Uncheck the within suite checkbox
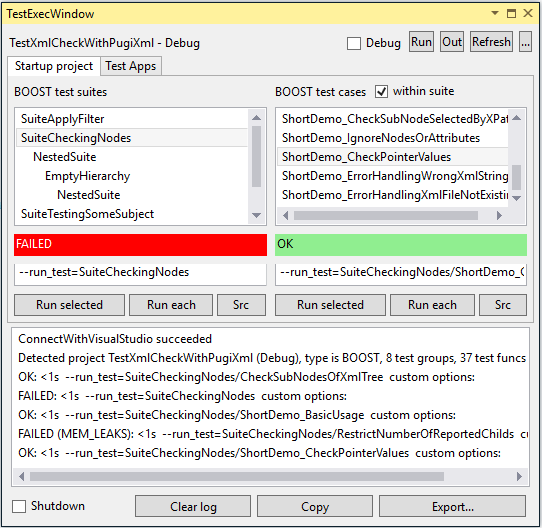Viewport: 542px width, 528px height. pyautogui.click(x=381, y=92)
